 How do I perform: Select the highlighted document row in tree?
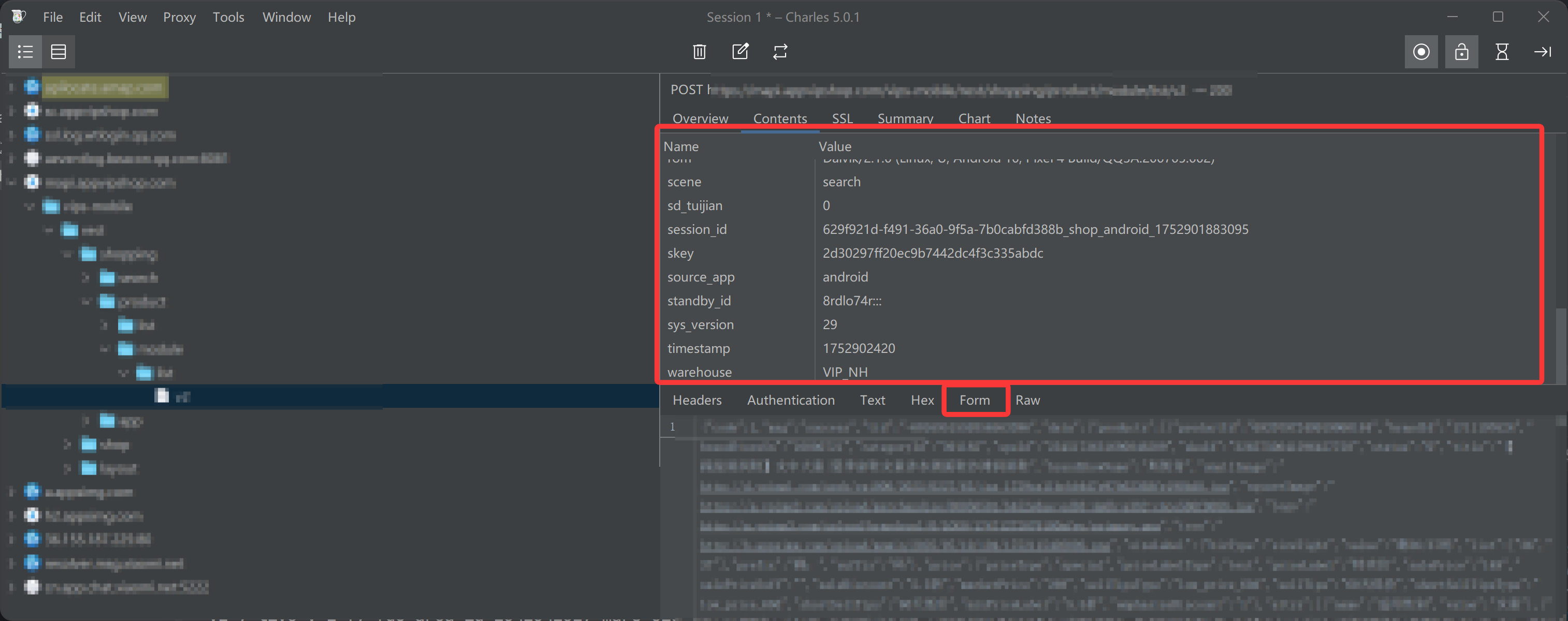330,396
